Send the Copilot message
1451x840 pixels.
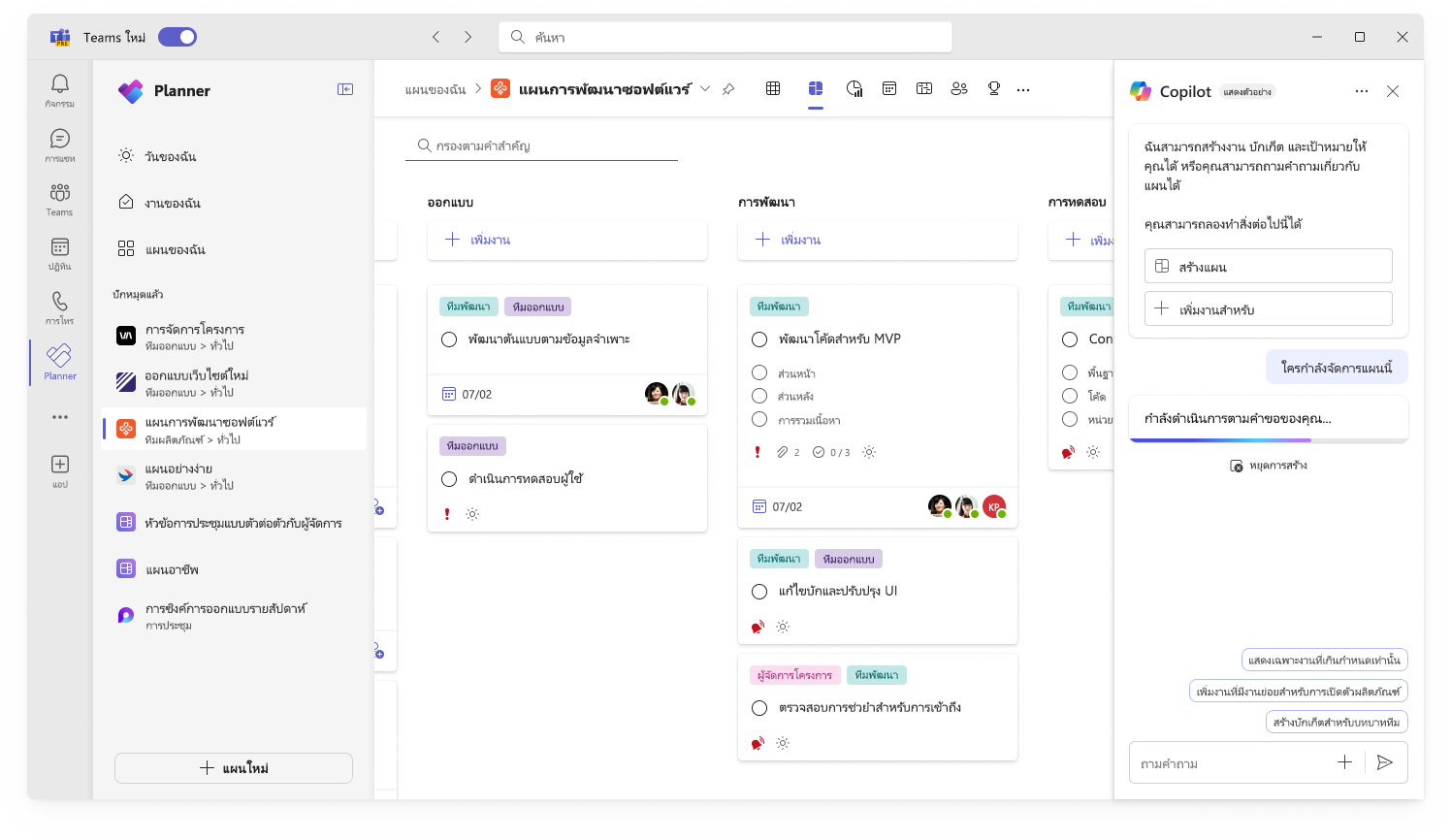click(x=1385, y=762)
